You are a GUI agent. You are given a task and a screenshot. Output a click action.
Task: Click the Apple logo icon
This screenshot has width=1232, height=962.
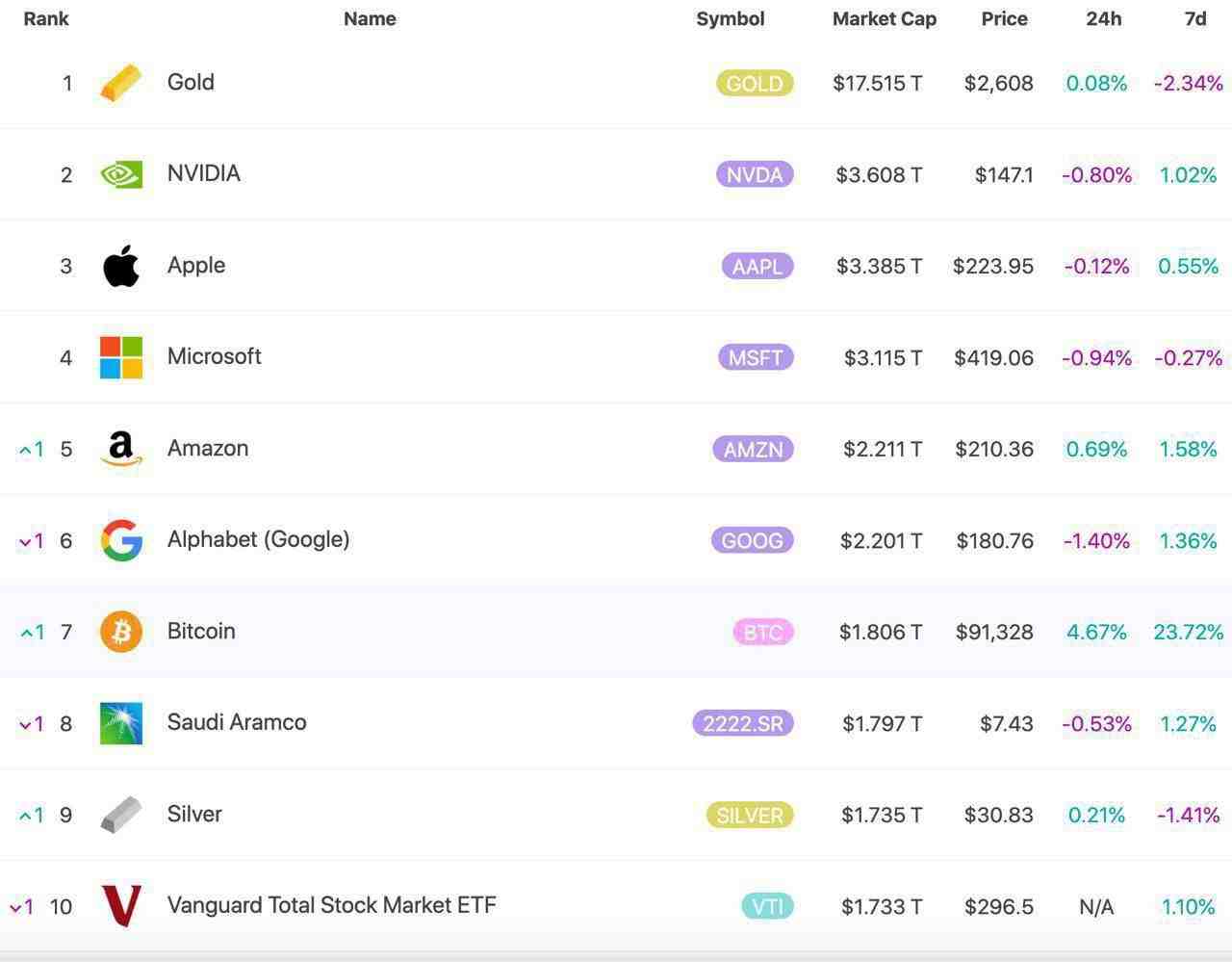(x=121, y=266)
